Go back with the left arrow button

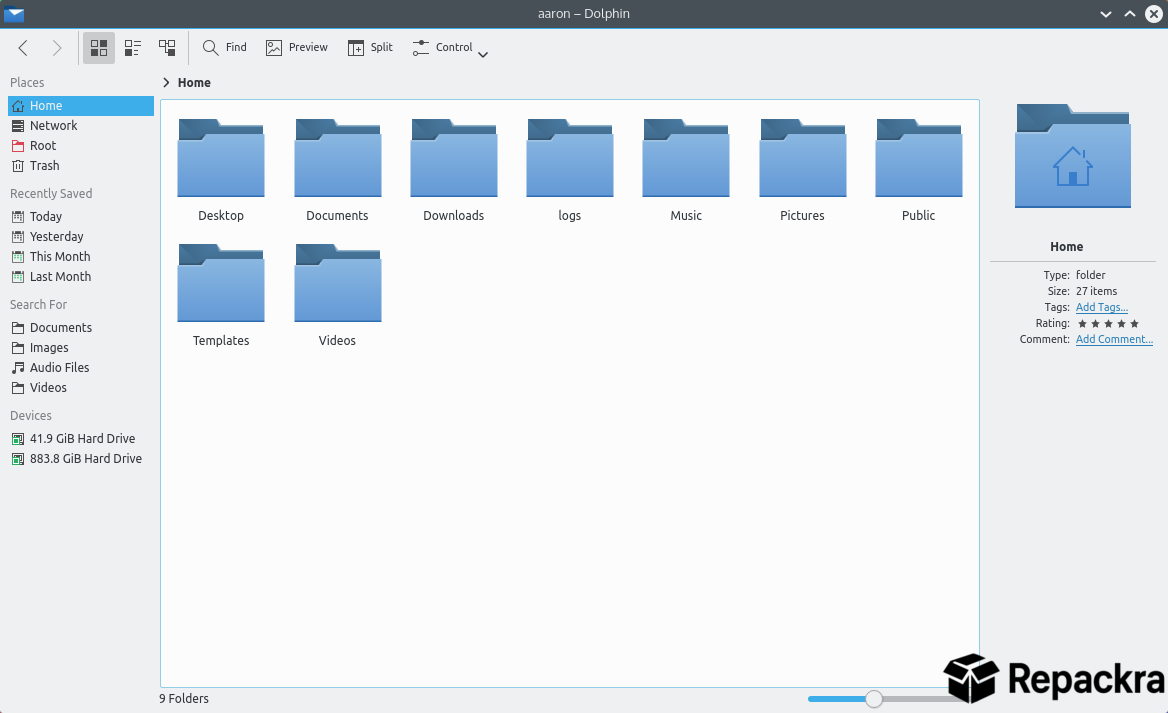(x=23, y=48)
